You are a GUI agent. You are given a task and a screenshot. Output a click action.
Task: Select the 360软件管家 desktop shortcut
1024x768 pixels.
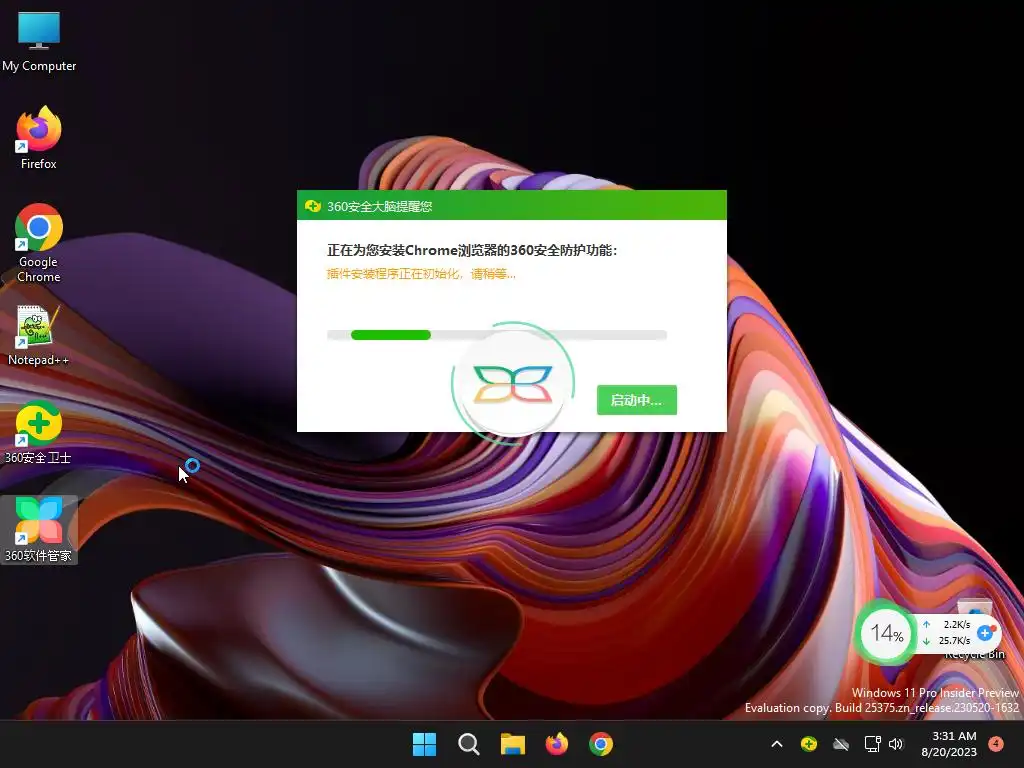click(39, 530)
